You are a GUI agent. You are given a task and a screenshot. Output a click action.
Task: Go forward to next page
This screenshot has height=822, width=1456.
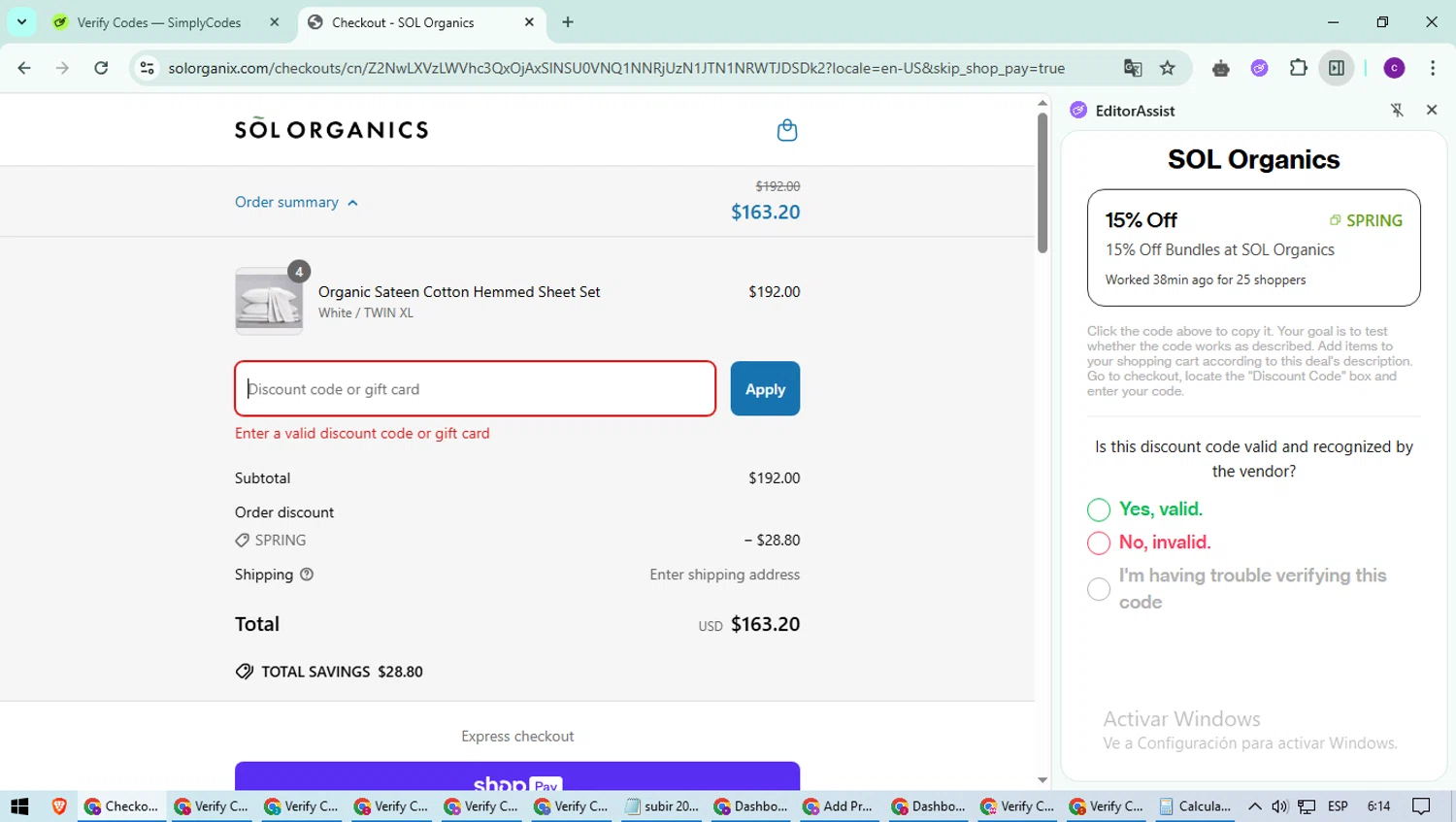pos(62,68)
